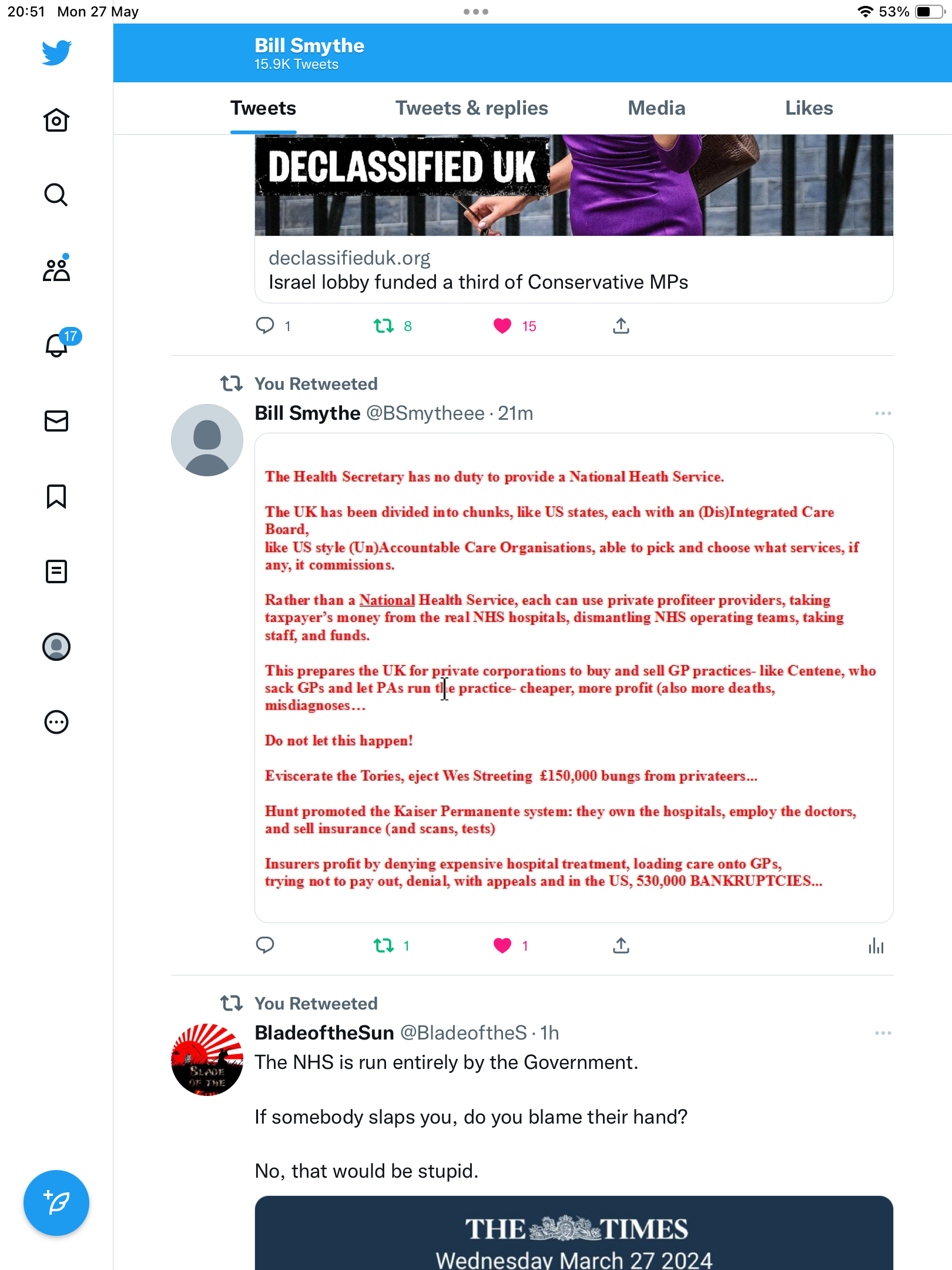Open the Twitter bird home logo
The height and width of the screenshot is (1270, 952).
[56, 52]
